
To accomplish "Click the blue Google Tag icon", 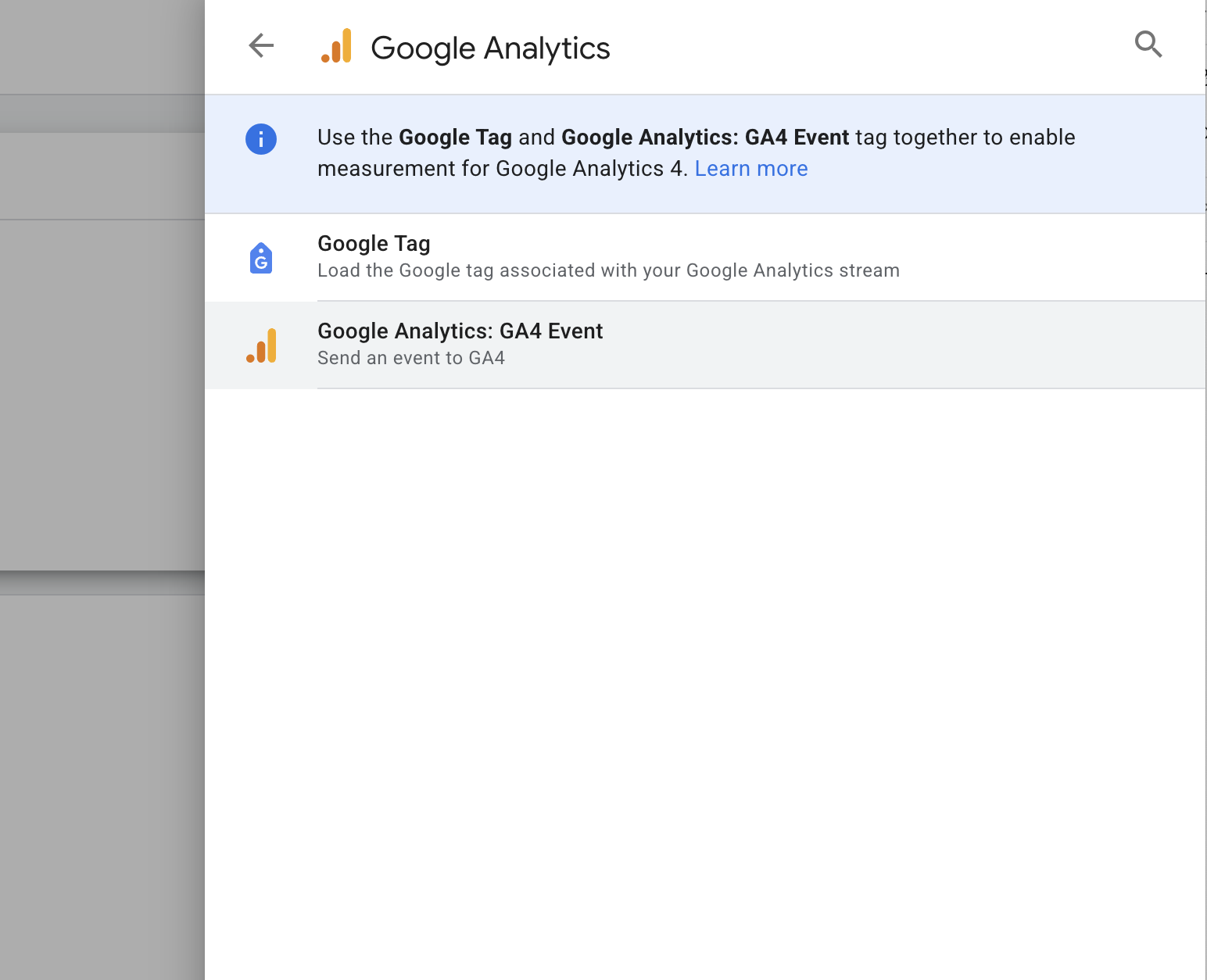I will pos(261,258).
